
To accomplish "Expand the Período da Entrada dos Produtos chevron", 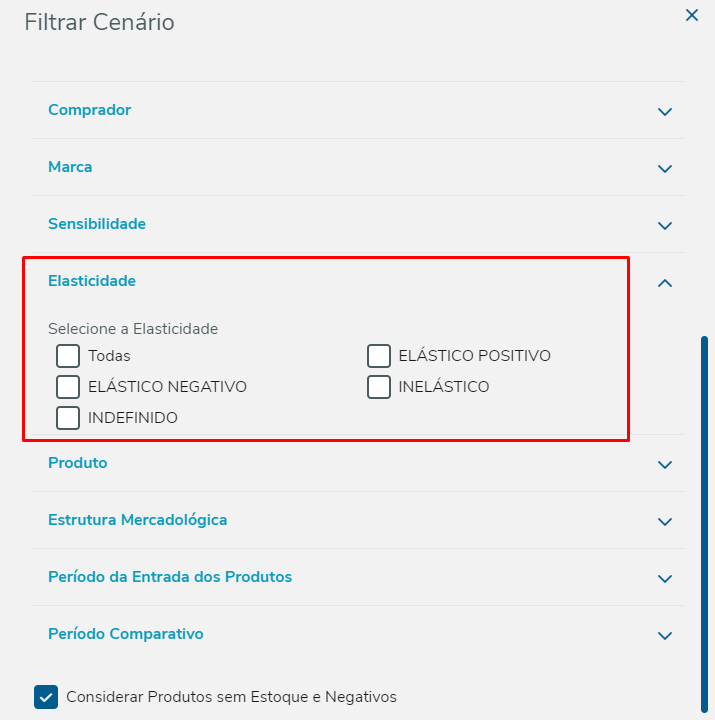I will pos(665,578).
